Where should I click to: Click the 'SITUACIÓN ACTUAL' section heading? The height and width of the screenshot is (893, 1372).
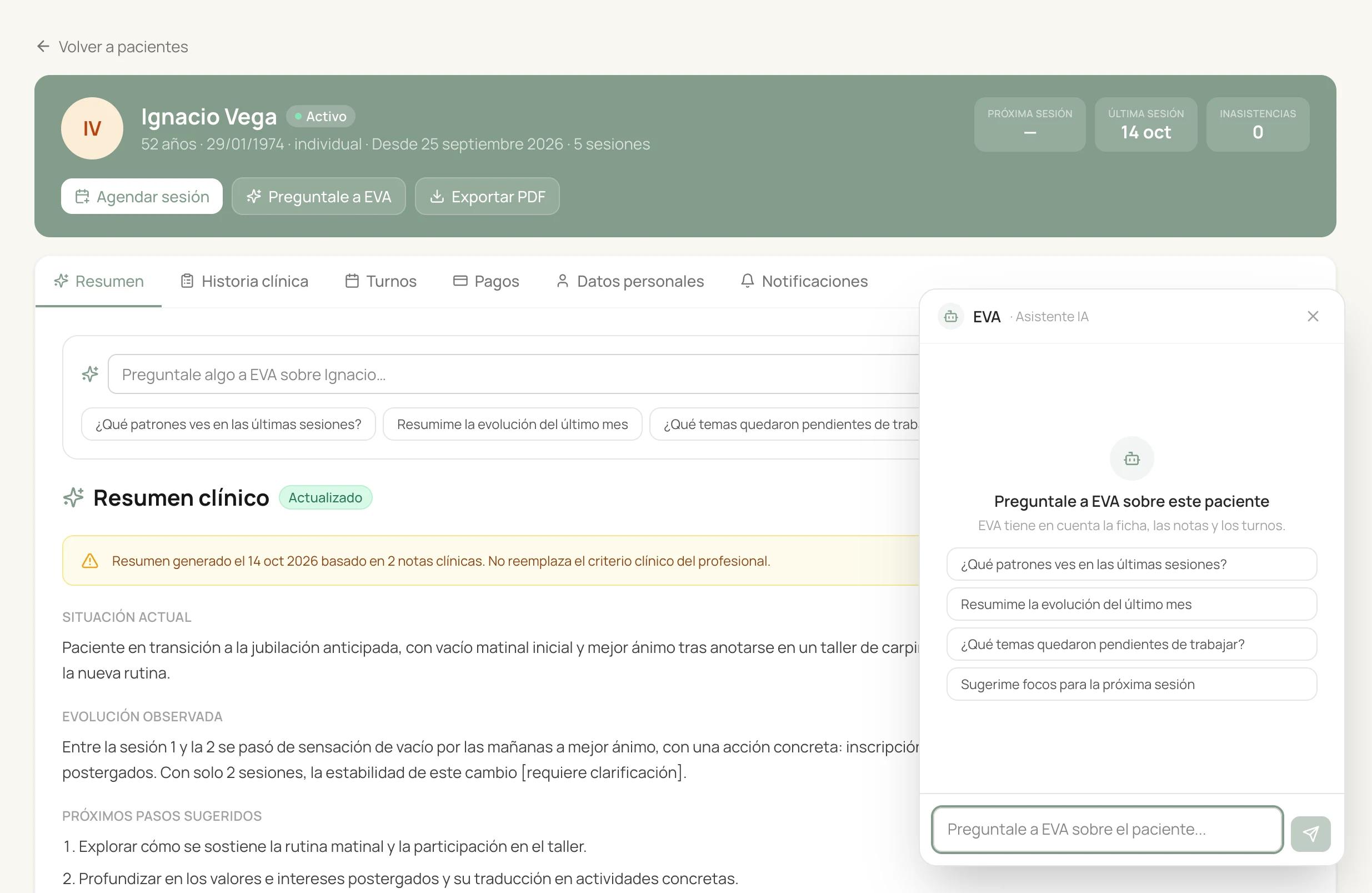pos(127,617)
